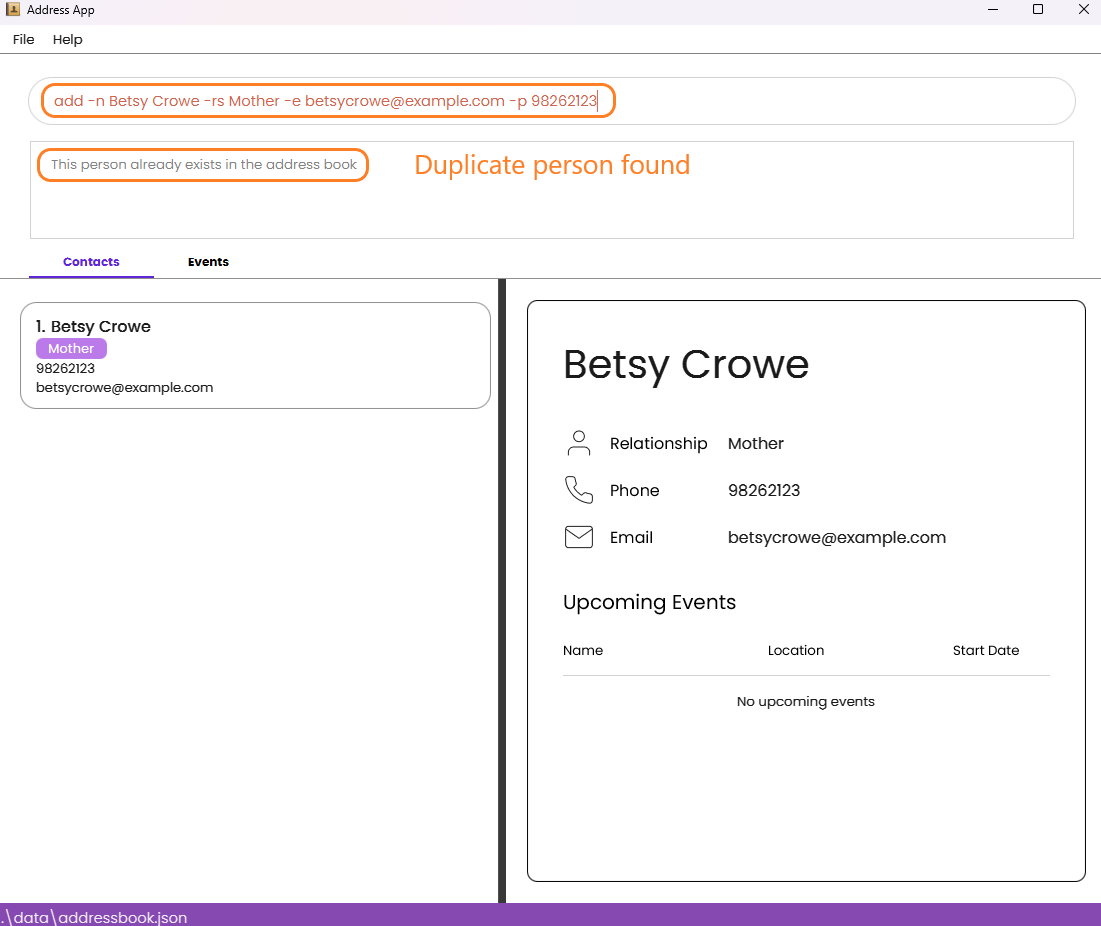Click the email betsycrowe@example.com in details panel
1101x926 pixels.
[836, 537]
